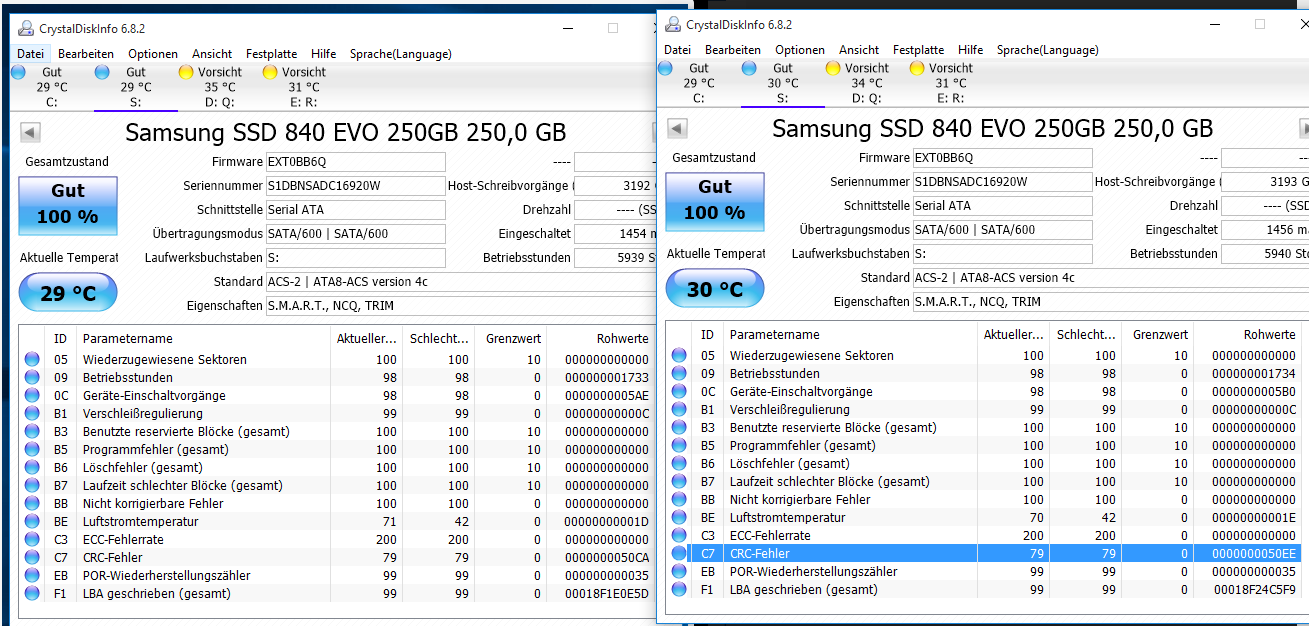Open Festplatte menu in right window
This screenshot has width=1309, height=626.
coord(918,50)
